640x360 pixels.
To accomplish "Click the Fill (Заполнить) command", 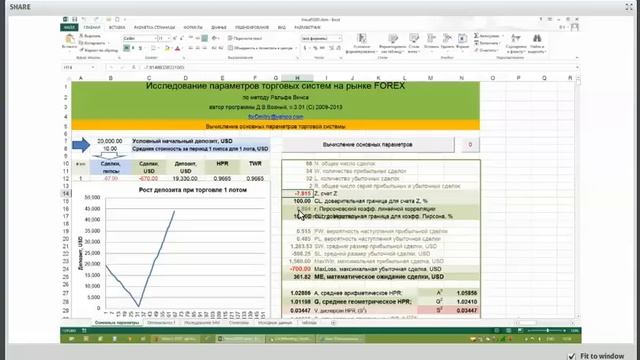I will 487,43.
